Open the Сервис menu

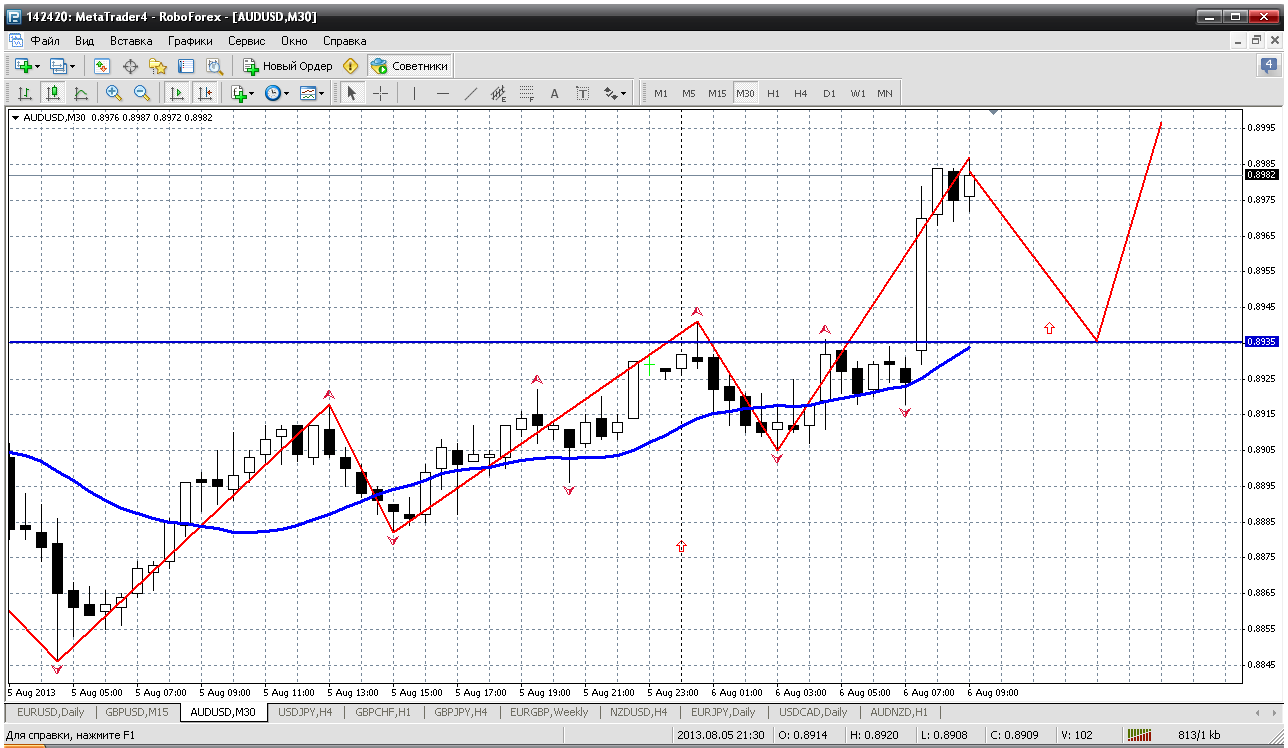tap(246, 41)
